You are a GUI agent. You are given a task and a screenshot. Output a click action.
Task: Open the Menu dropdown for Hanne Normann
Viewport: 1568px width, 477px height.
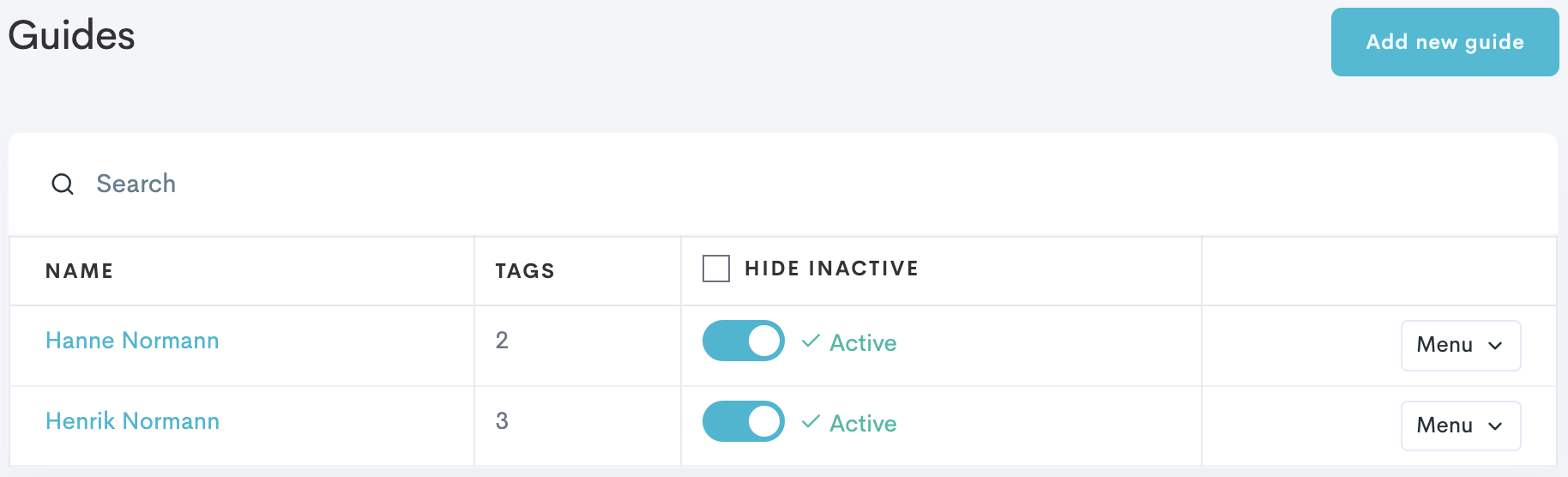point(1460,345)
